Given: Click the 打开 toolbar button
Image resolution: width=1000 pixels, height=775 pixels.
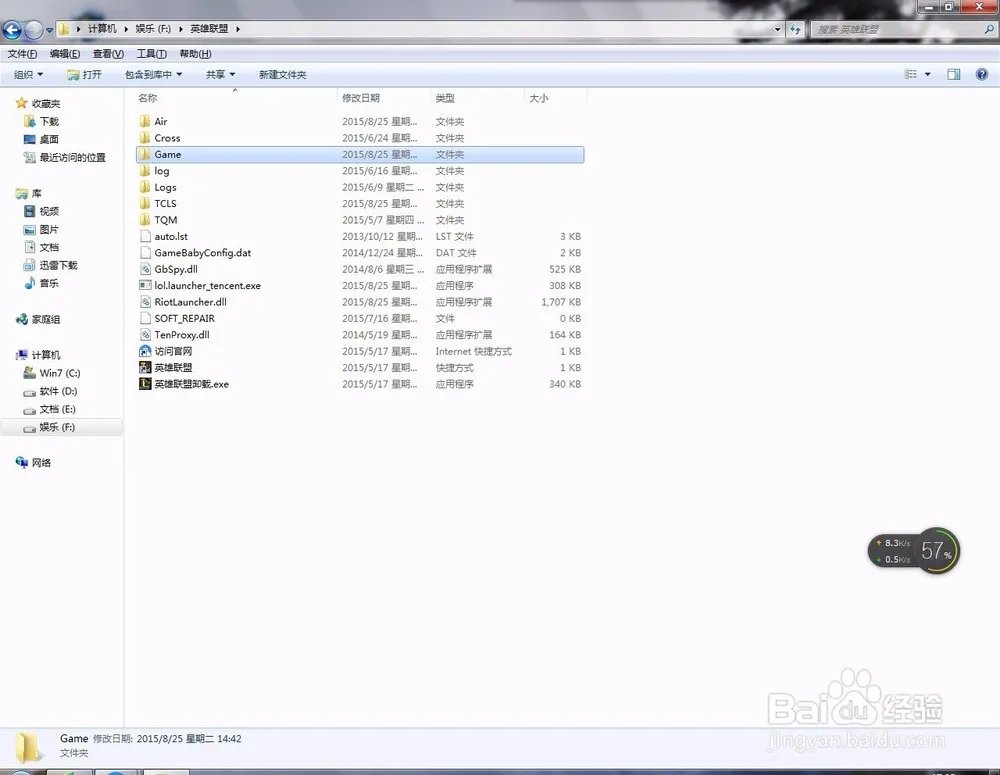Looking at the screenshot, I should point(84,75).
